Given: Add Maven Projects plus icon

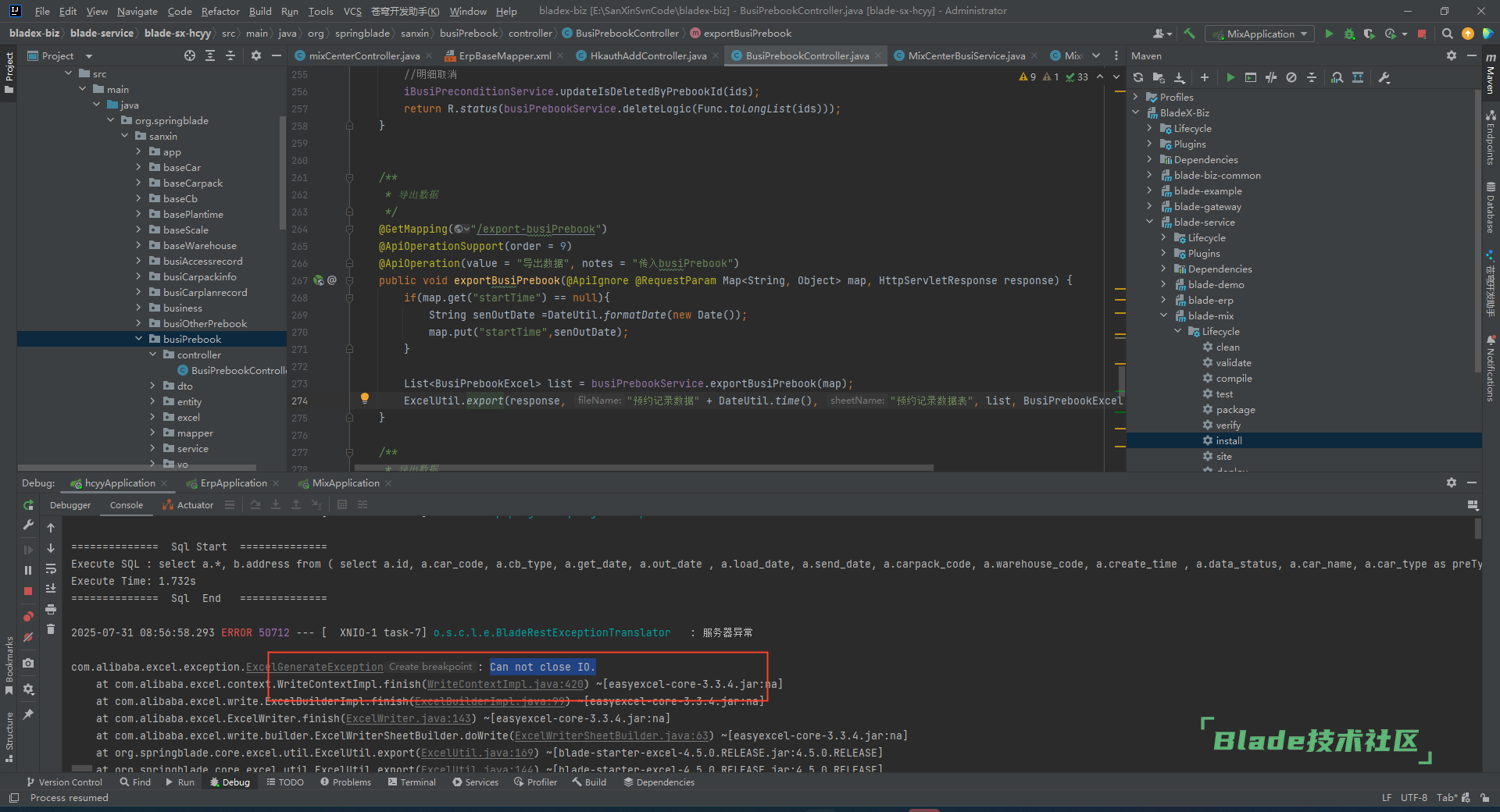Looking at the screenshot, I should click(x=1204, y=77).
